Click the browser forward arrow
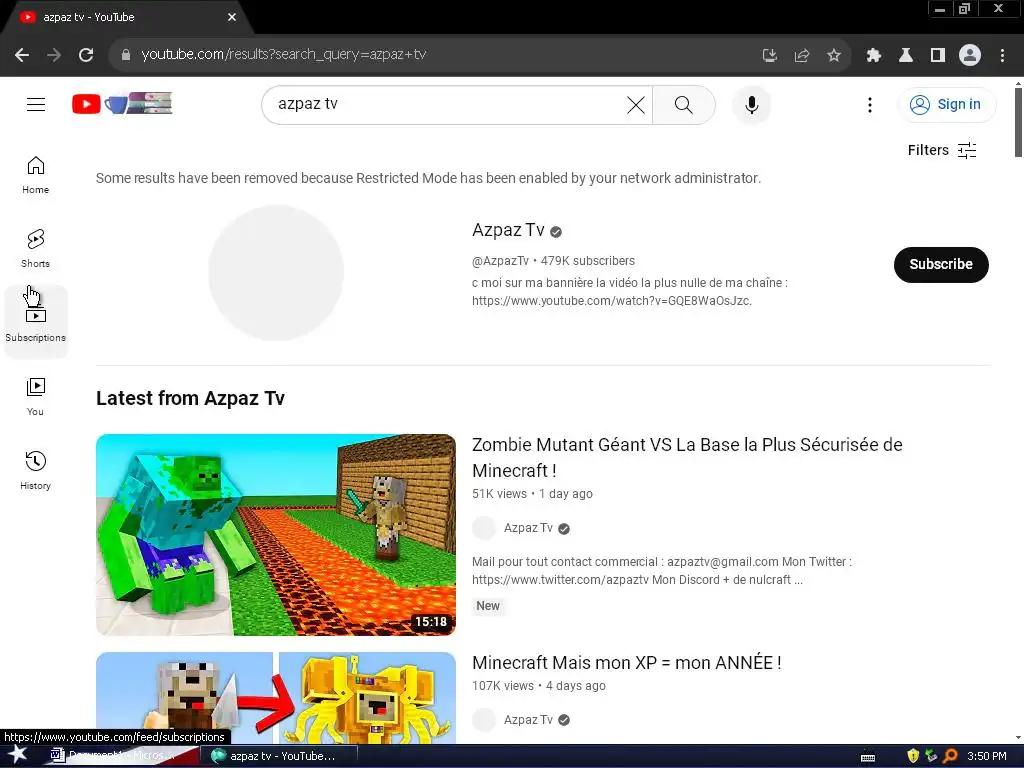The width and height of the screenshot is (1024, 768). [54, 55]
